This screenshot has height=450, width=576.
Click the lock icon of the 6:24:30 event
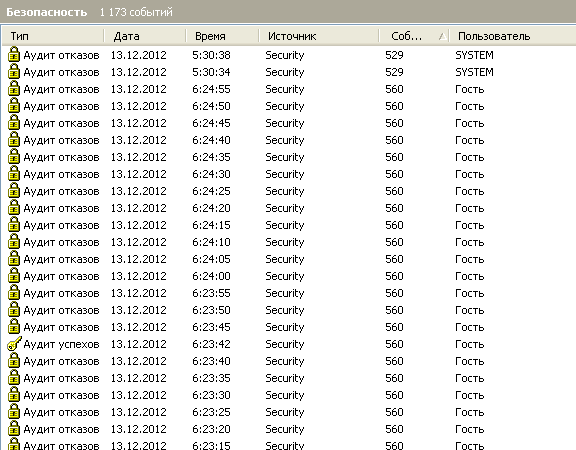tap(14, 173)
